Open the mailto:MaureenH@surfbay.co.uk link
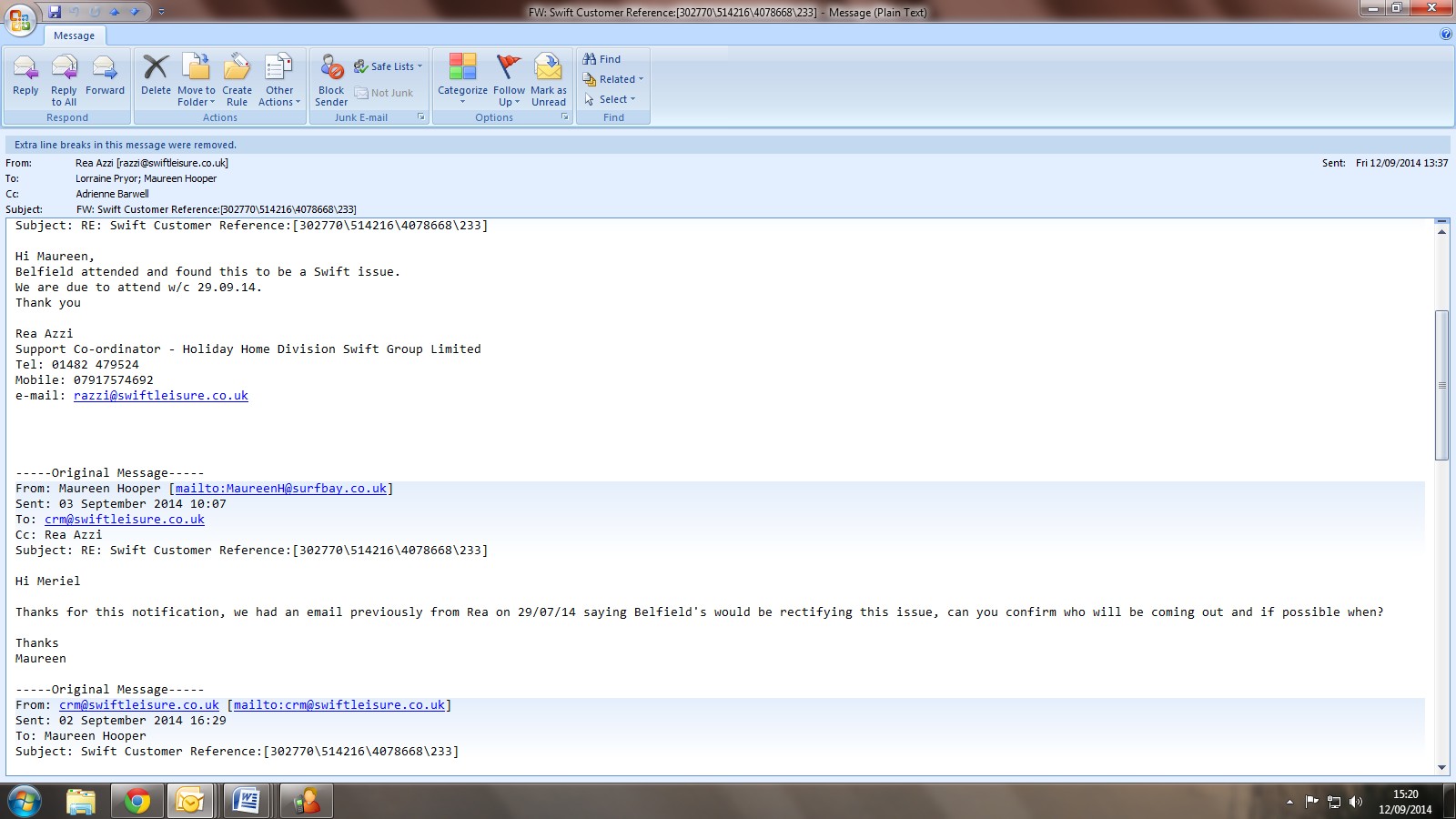Image resolution: width=1456 pixels, height=819 pixels. pos(281,489)
